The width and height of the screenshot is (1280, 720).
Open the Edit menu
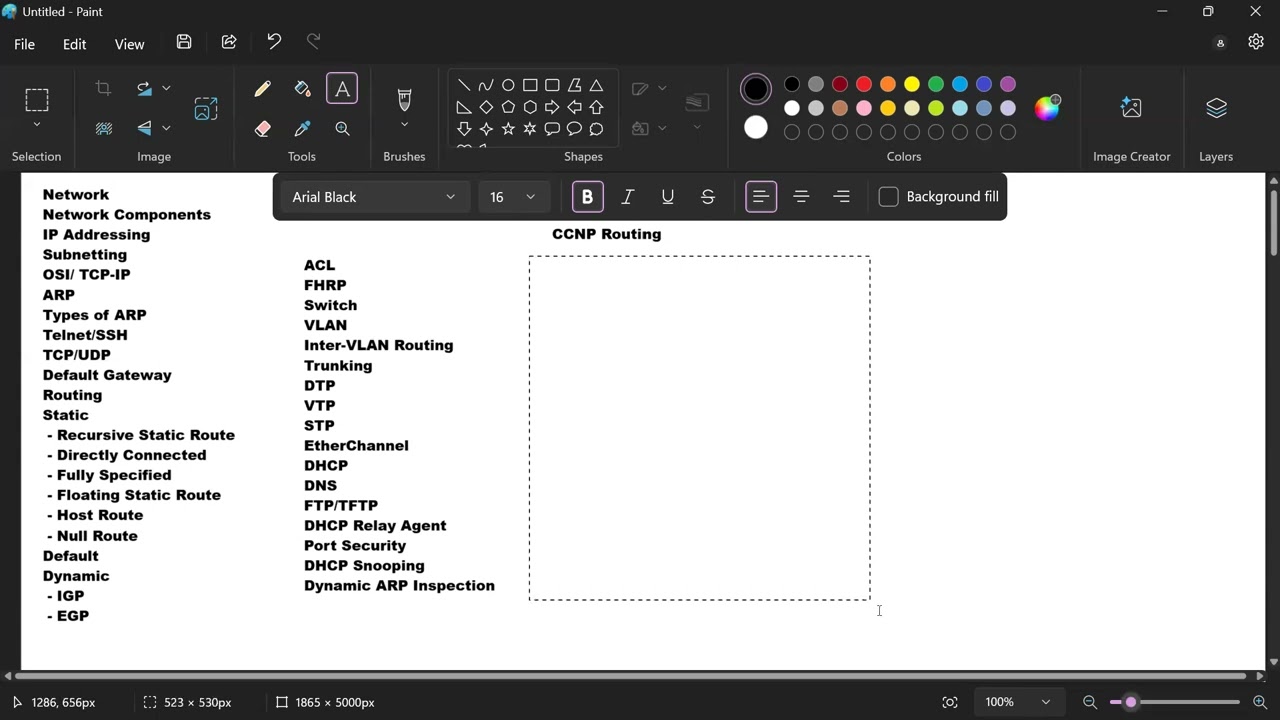75,44
